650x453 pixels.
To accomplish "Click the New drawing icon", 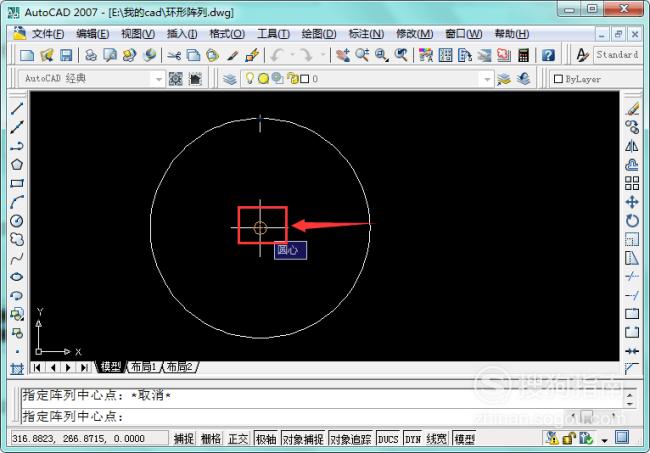I will (27, 55).
